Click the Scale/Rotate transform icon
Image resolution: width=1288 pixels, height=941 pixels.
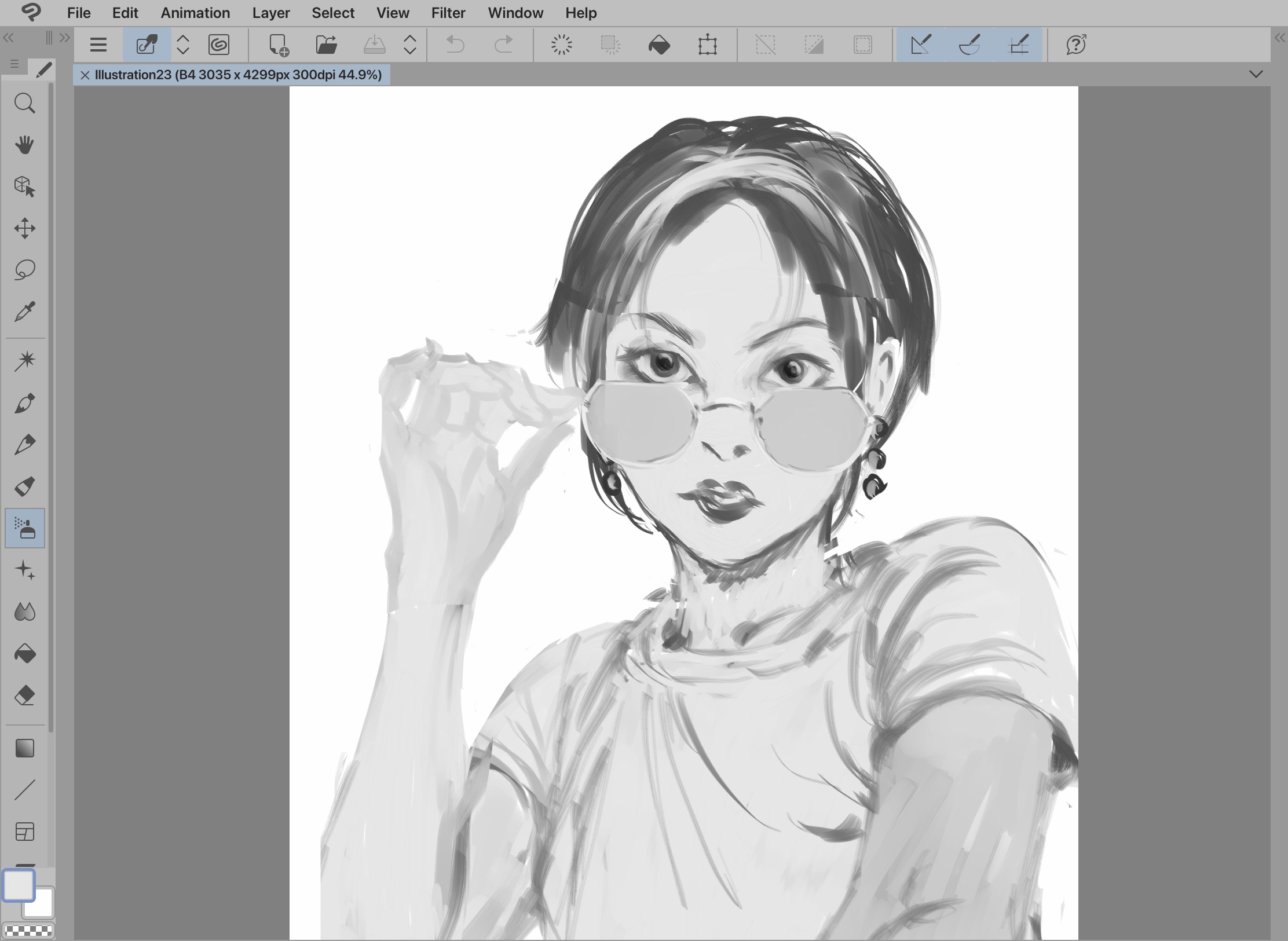pos(708,45)
